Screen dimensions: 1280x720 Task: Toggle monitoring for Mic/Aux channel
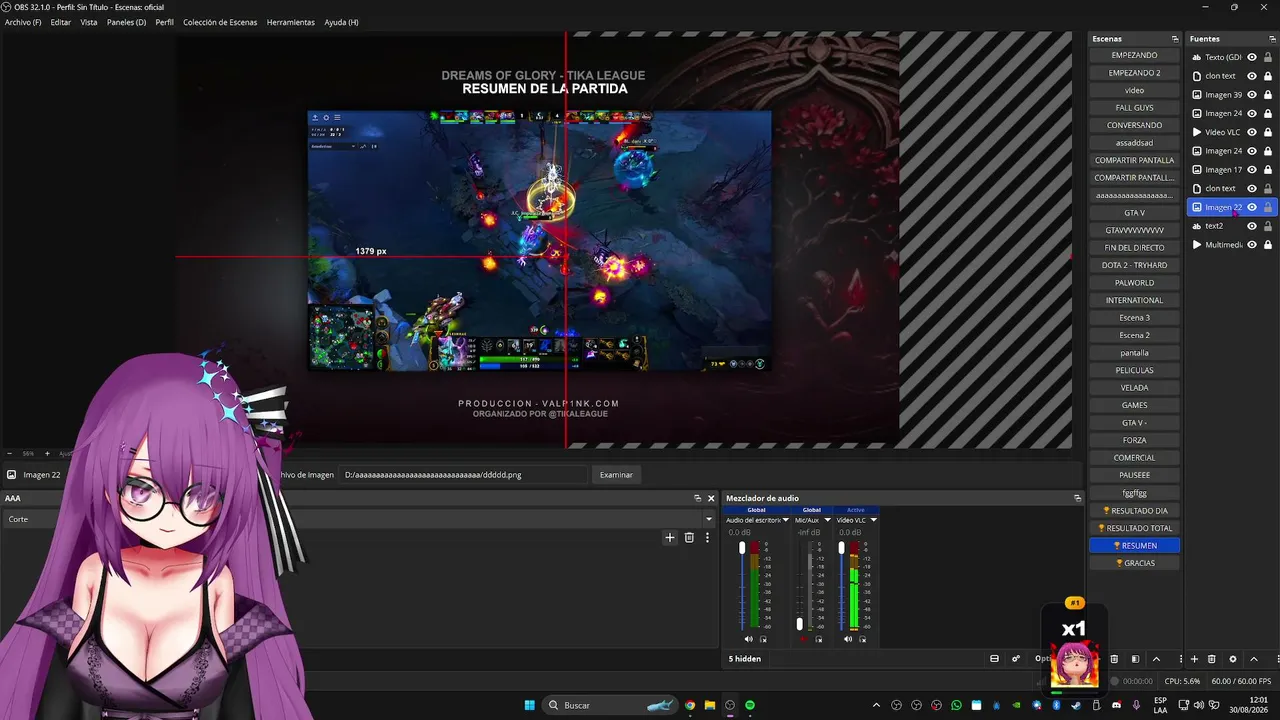click(817, 639)
